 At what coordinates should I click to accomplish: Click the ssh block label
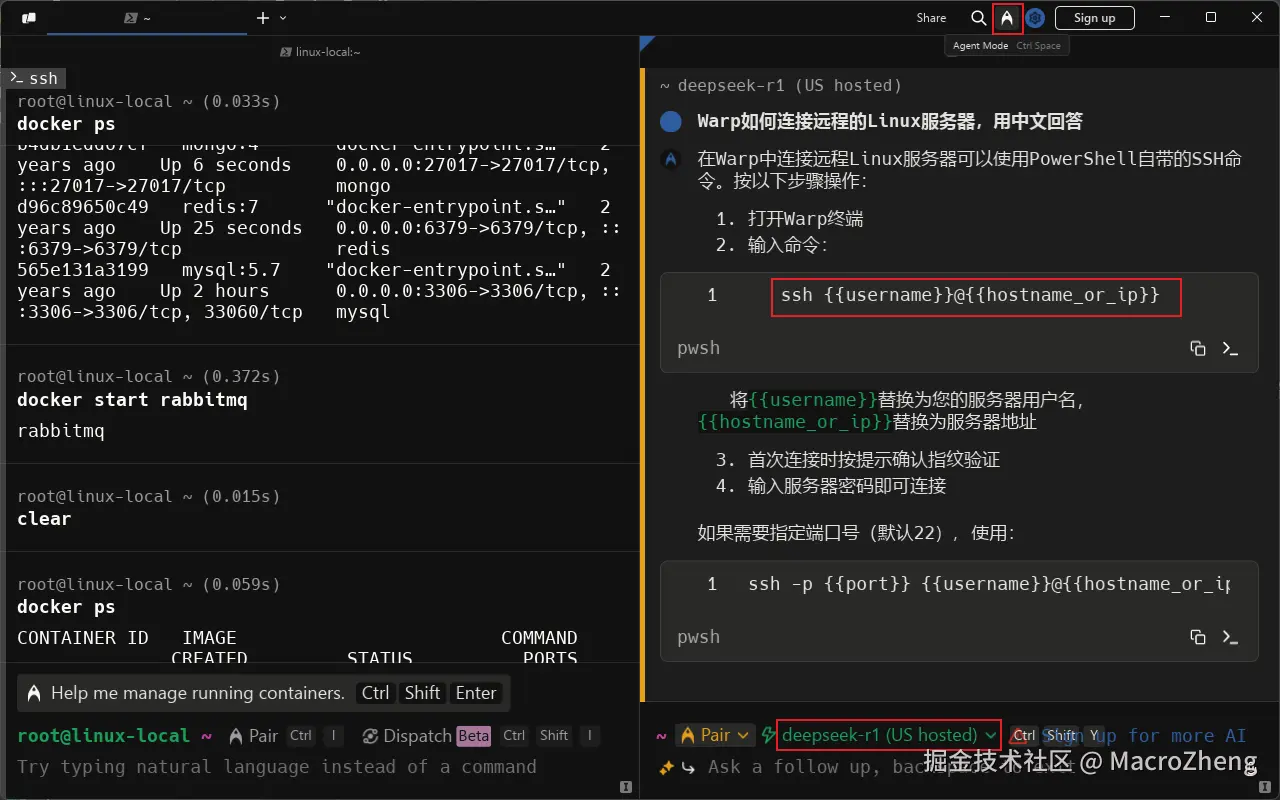(x=36, y=78)
